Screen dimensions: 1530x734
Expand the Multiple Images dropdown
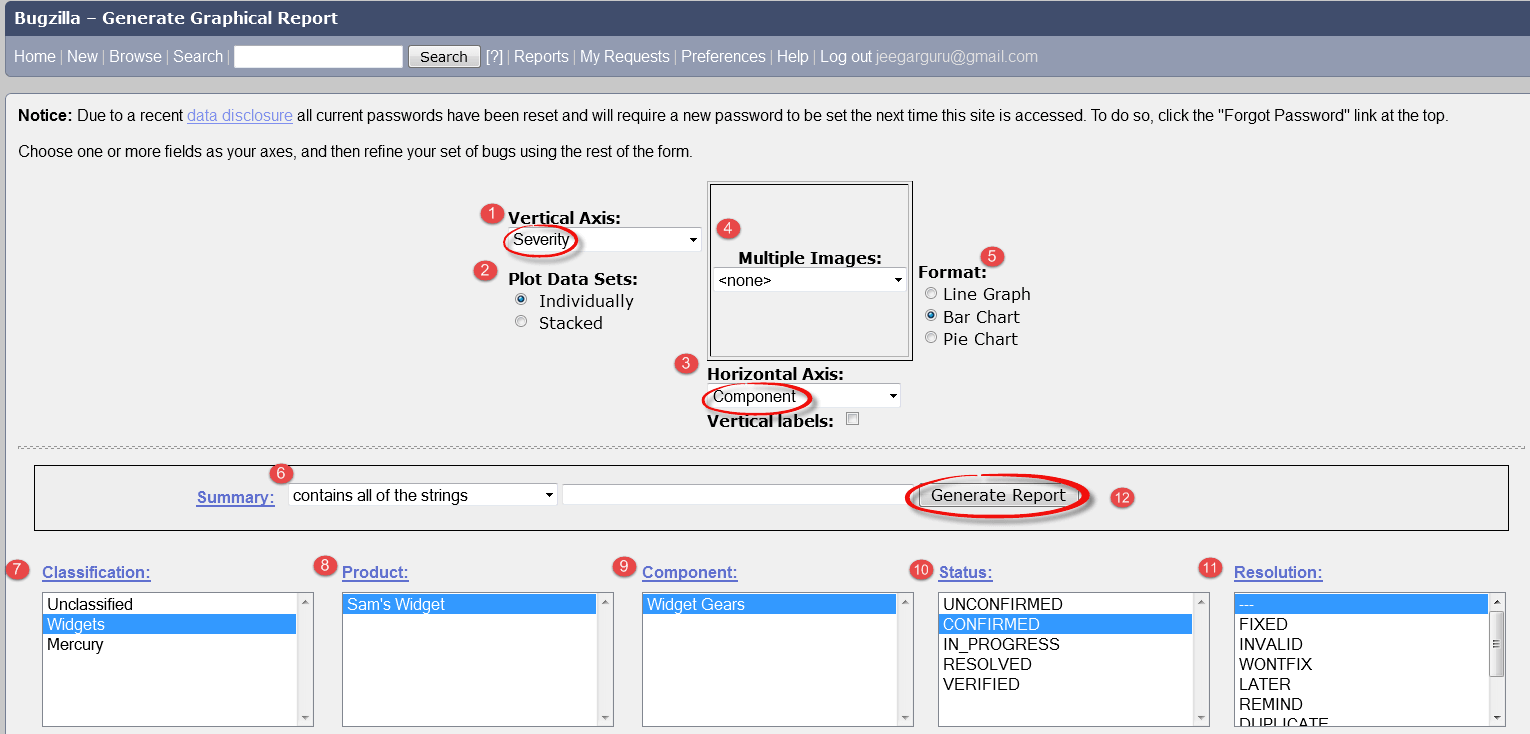(810, 281)
